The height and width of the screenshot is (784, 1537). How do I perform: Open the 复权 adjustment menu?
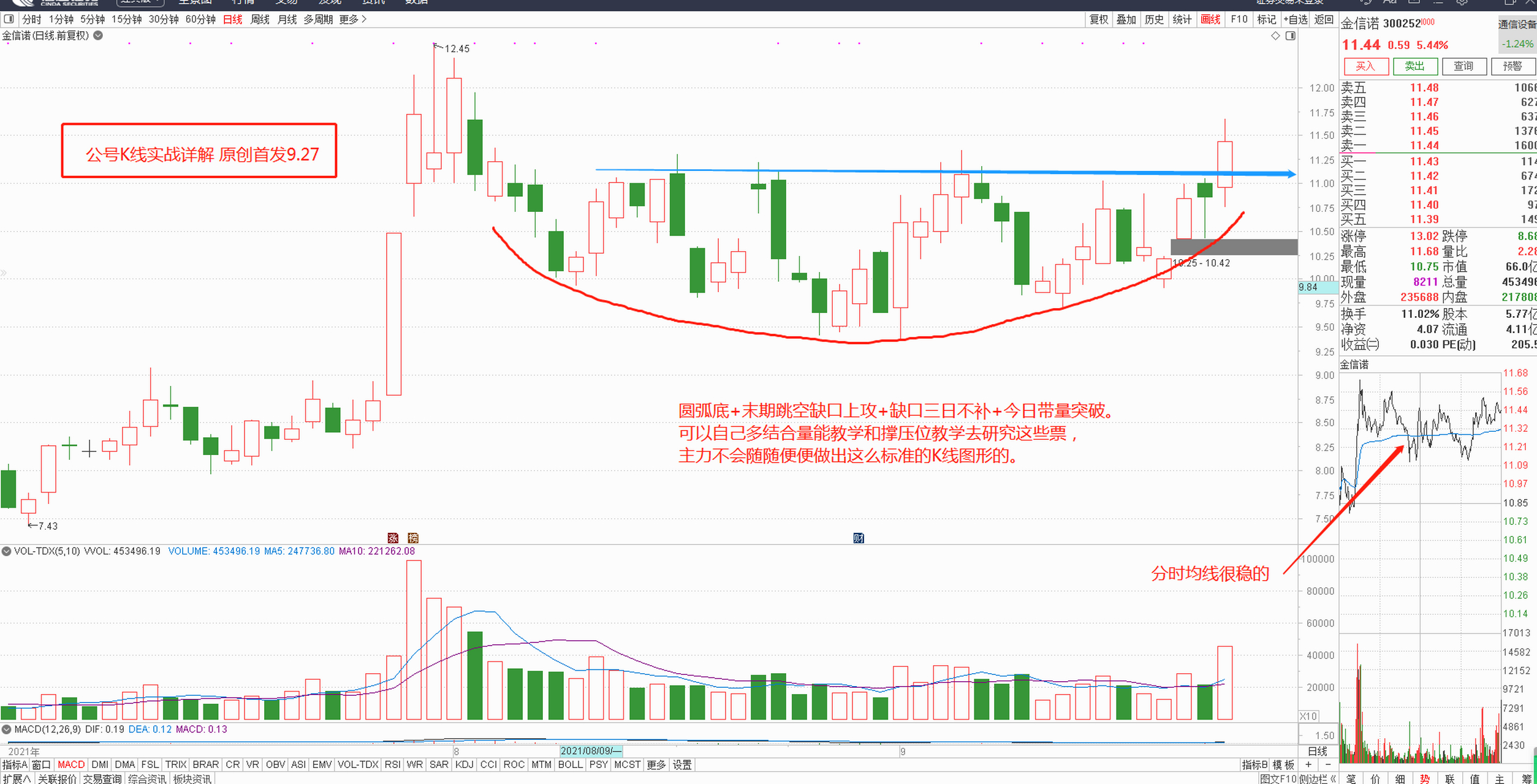coord(1099,19)
